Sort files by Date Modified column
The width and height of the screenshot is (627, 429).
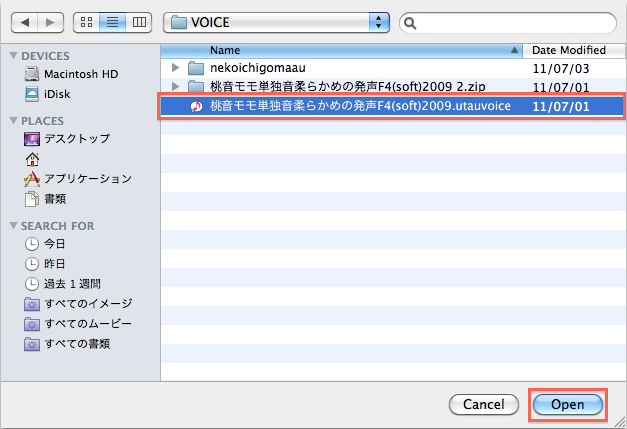point(570,49)
